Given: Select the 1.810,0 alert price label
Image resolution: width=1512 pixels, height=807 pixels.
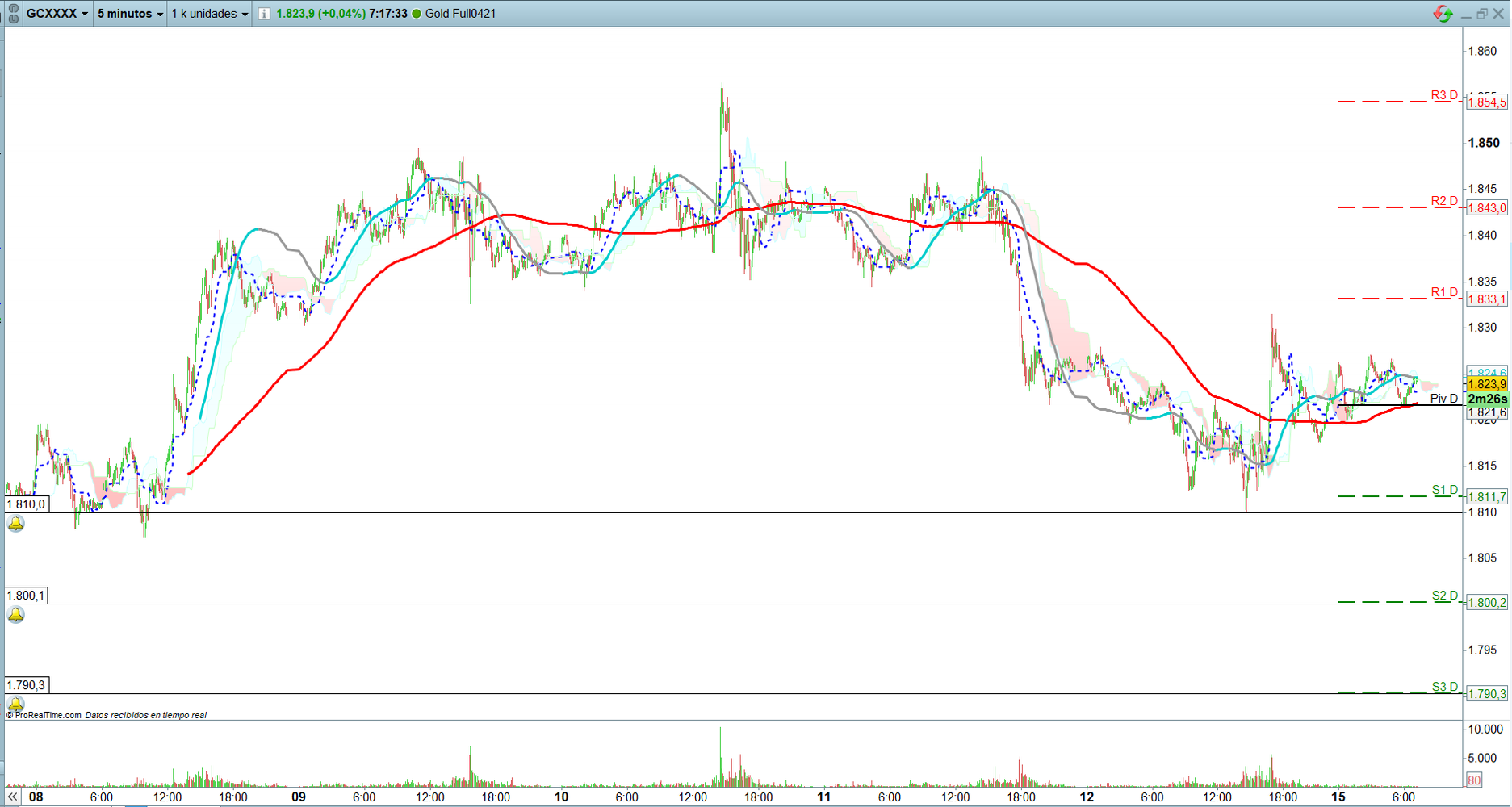Looking at the screenshot, I should tap(27, 504).
